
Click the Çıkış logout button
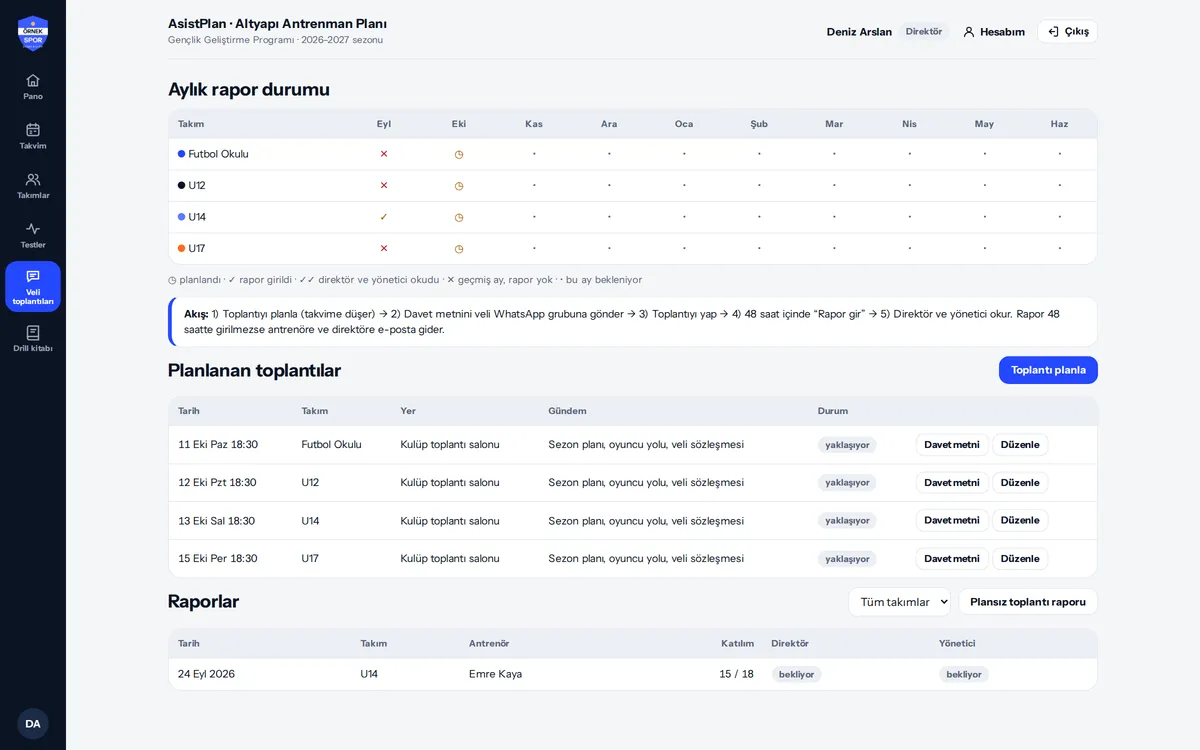1068,32
